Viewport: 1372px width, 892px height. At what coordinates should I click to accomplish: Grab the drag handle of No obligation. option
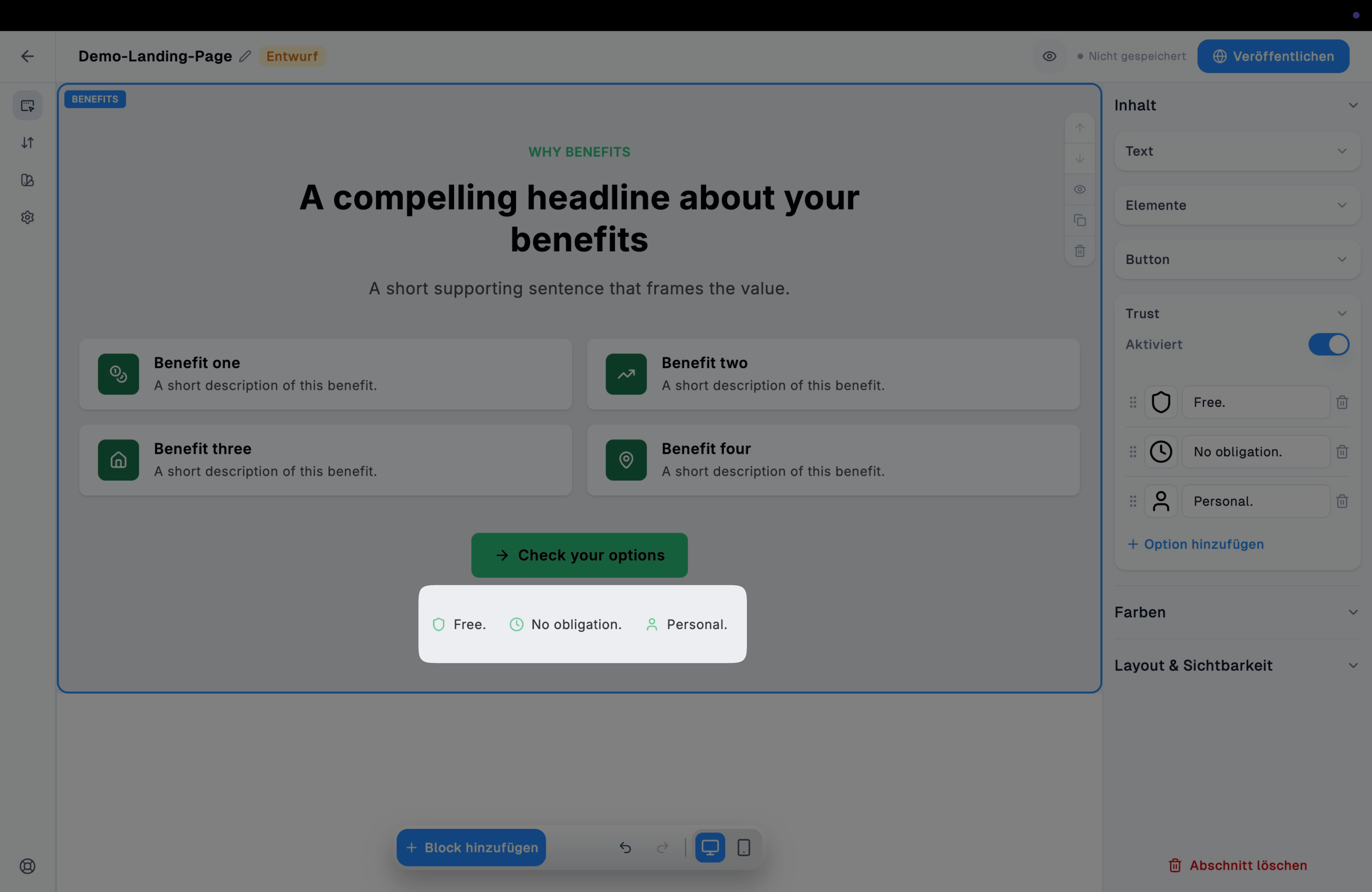[x=1133, y=452]
